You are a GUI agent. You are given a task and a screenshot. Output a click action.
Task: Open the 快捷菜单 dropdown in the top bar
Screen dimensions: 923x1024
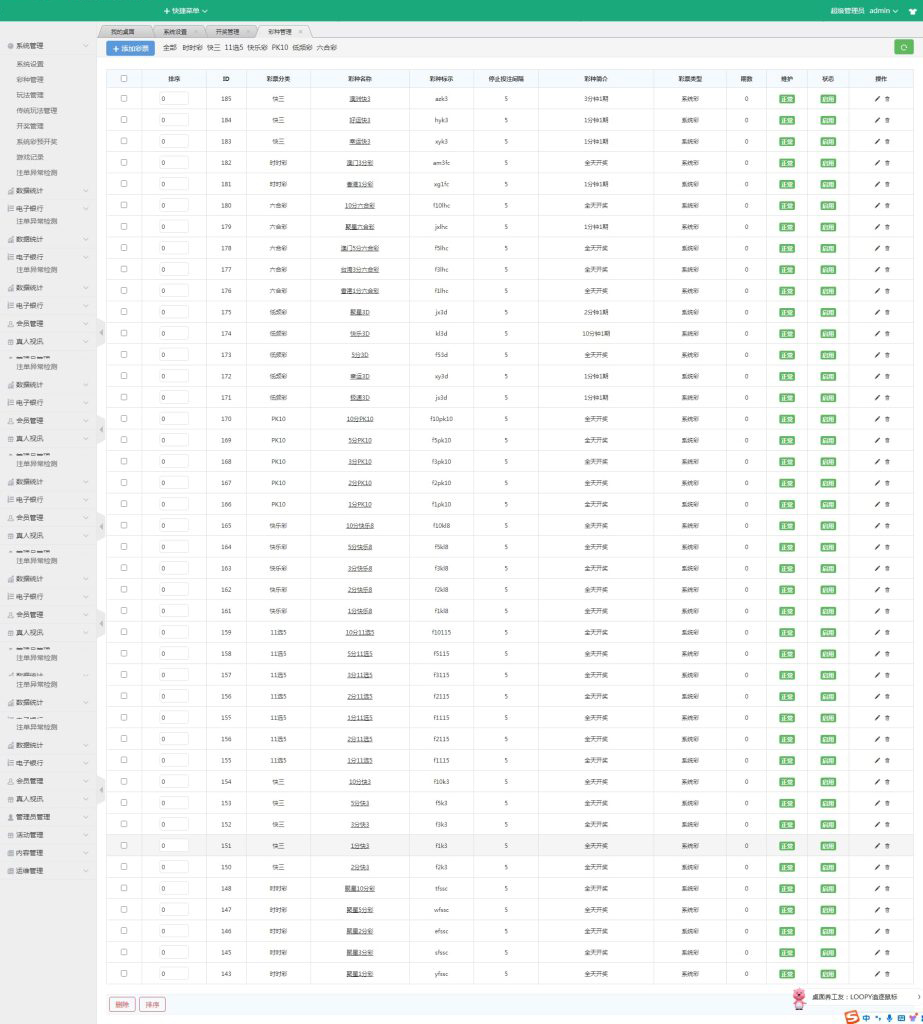(x=186, y=11)
